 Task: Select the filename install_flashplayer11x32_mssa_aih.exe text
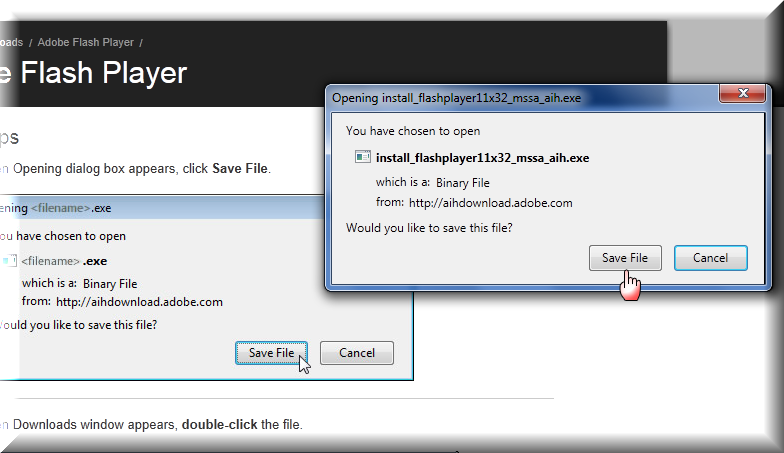coord(482,158)
